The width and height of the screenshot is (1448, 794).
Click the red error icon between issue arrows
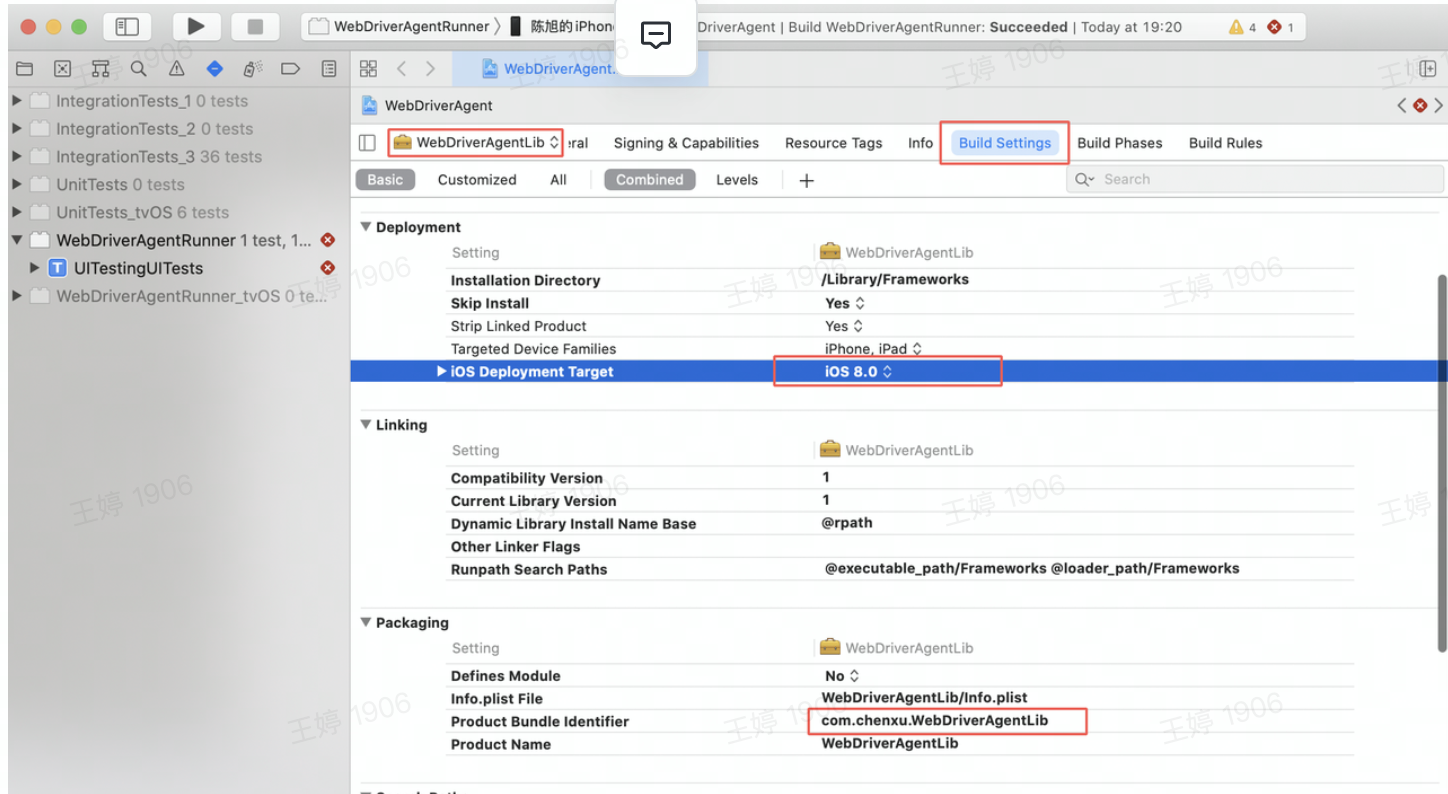1420,105
